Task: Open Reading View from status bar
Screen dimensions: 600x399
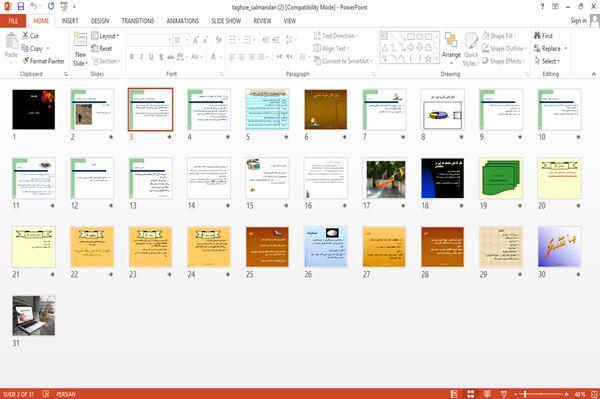Action: click(487, 394)
